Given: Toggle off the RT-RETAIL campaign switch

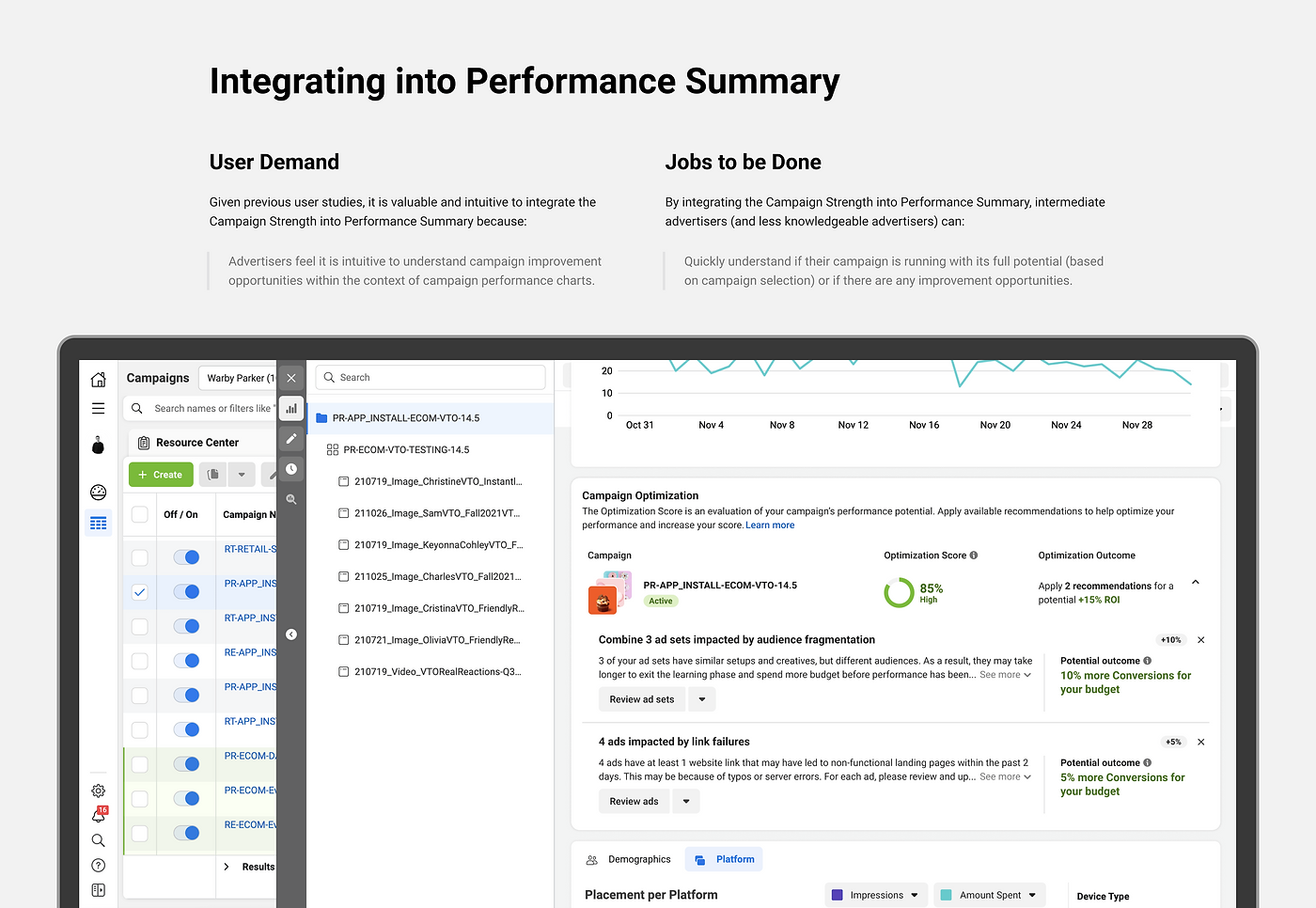Looking at the screenshot, I should click(186, 556).
